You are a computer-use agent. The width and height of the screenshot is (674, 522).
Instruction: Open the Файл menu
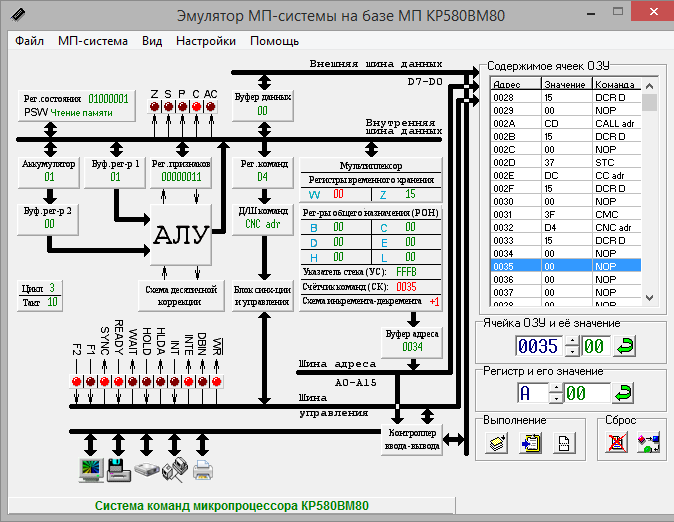(x=29, y=41)
